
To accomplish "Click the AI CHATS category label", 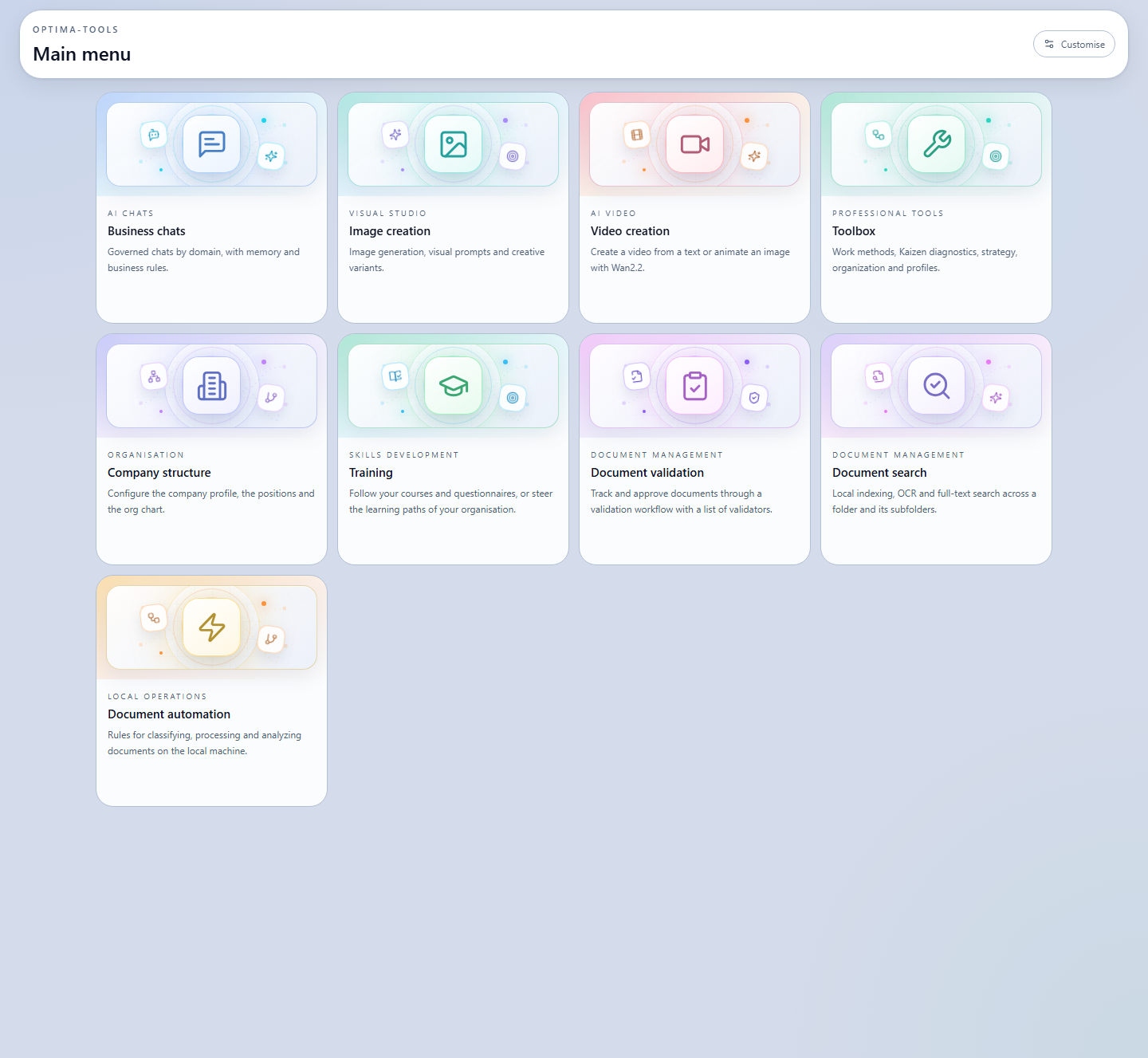I will (x=131, y=214).
